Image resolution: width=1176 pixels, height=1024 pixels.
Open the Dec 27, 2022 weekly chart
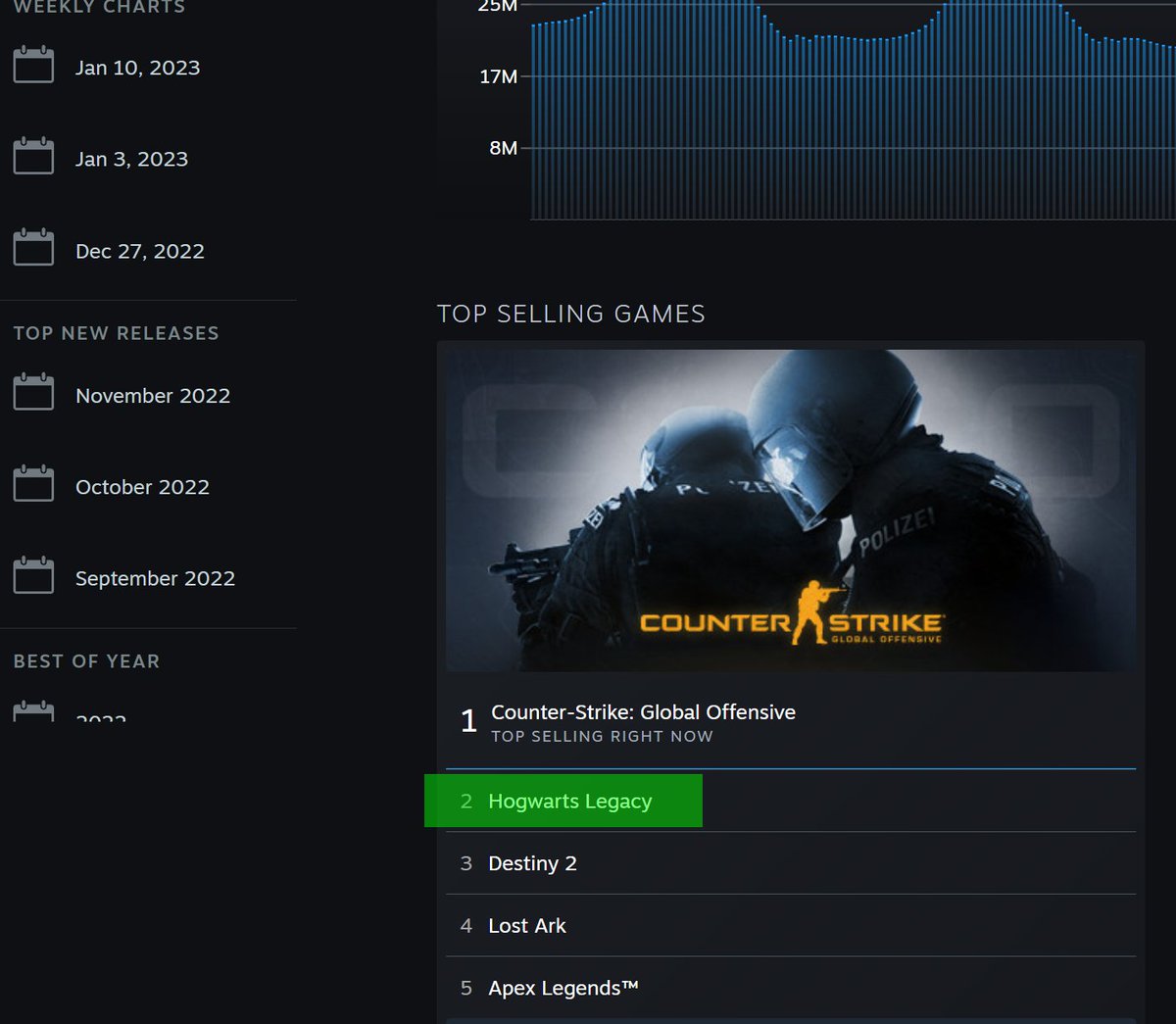pyautogui.click(x=140, y=251)
